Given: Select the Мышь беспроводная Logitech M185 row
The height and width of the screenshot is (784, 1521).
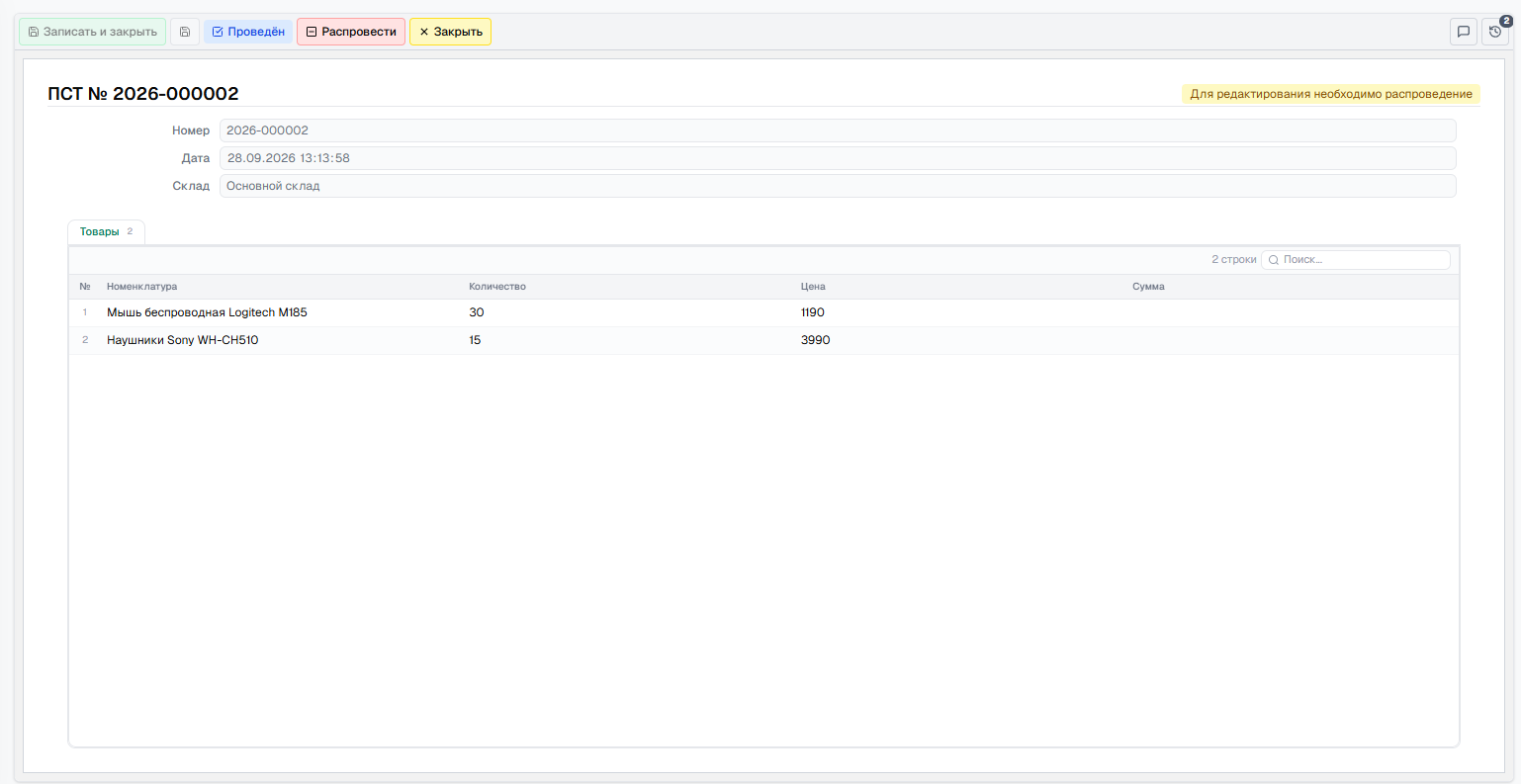Looking at the screenshot, I should click(x=763, y=312).
